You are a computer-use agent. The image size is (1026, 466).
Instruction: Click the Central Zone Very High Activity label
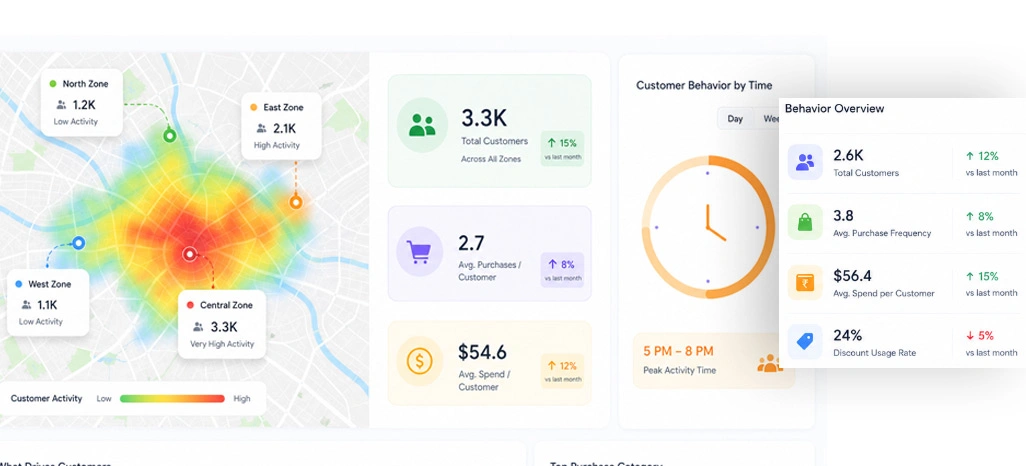click(x=222, y=344)
